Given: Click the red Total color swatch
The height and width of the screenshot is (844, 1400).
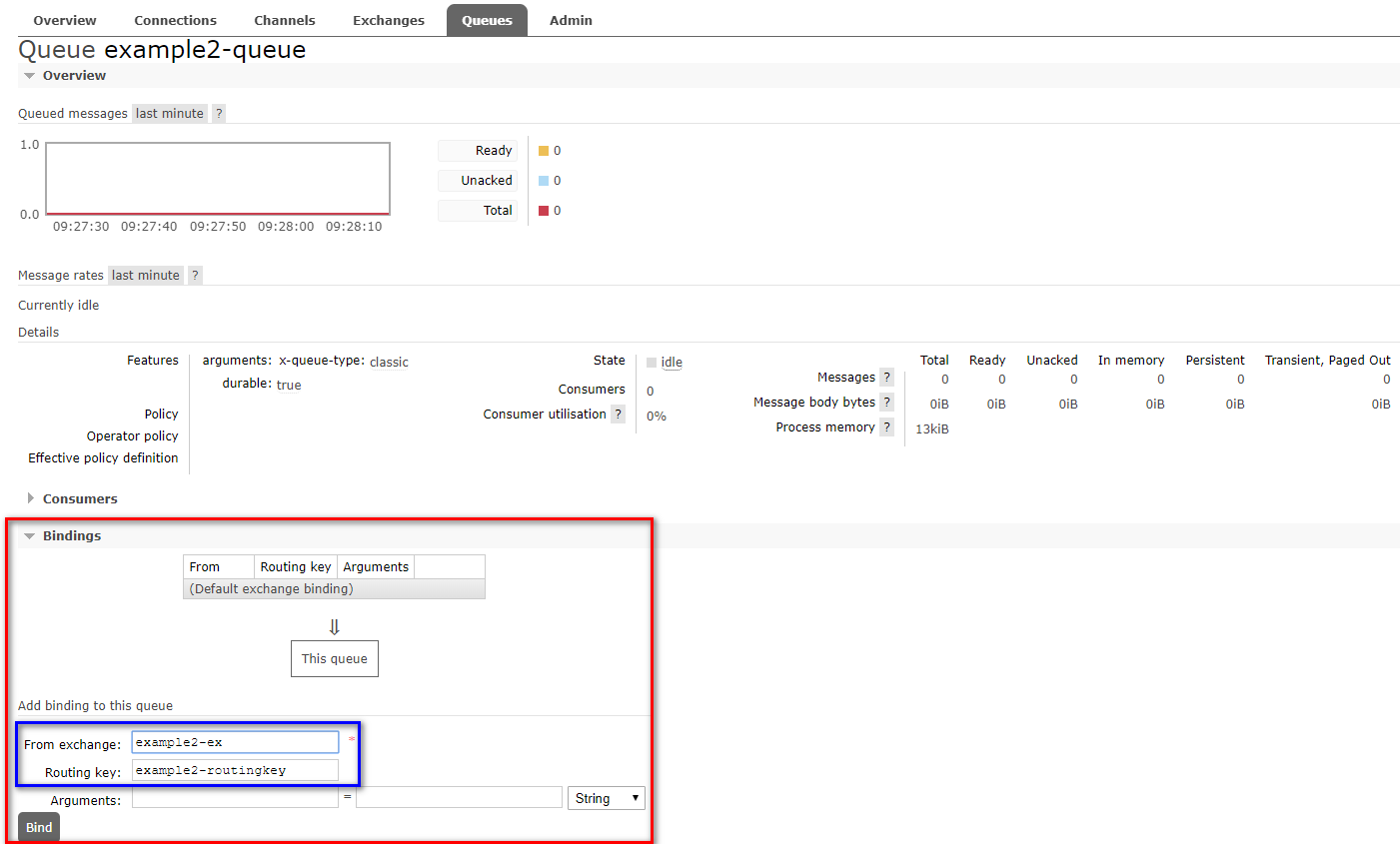Looking at the screenshot, I should 544,211.
